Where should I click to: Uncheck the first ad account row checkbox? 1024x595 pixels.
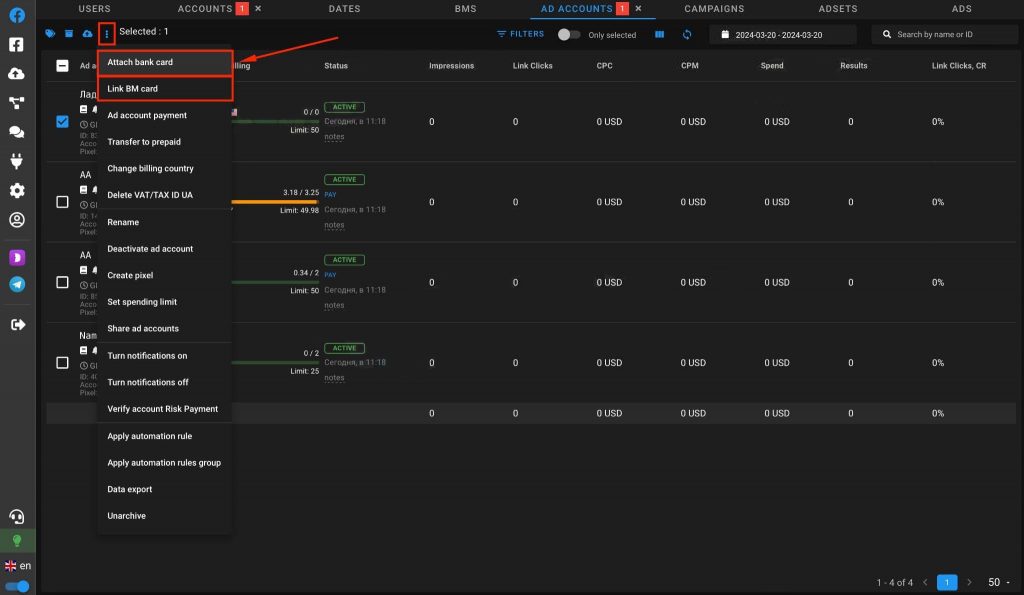pyautogui.click(x=62, y=121)
